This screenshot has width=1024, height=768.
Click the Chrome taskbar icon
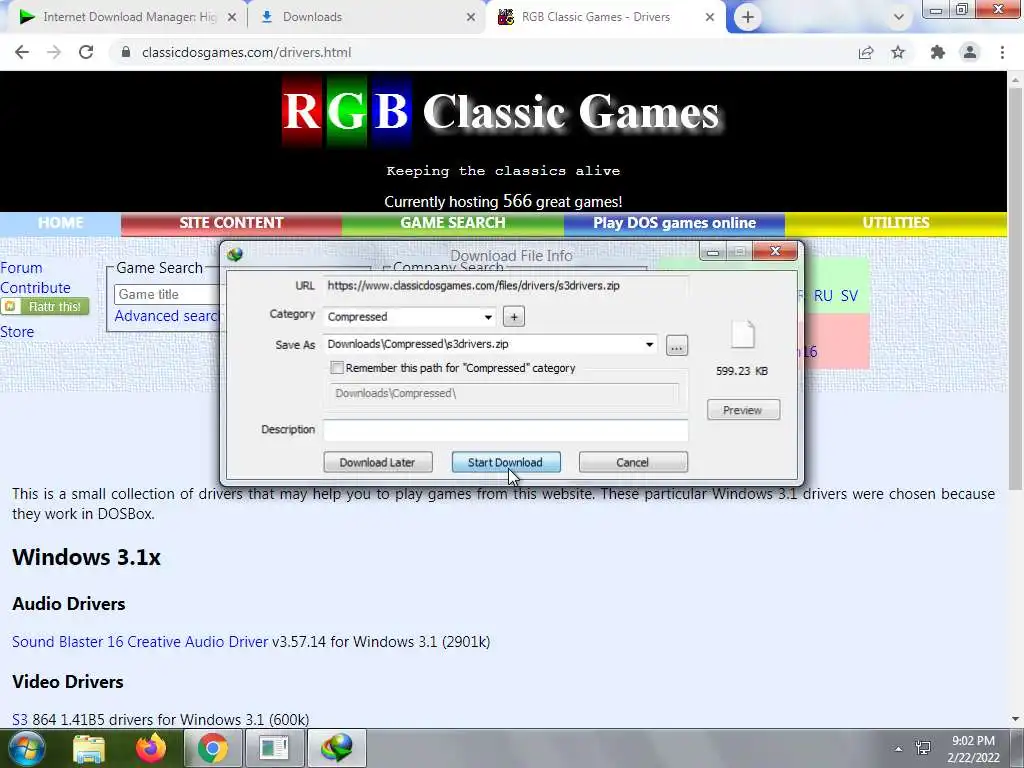pos(212,748)
